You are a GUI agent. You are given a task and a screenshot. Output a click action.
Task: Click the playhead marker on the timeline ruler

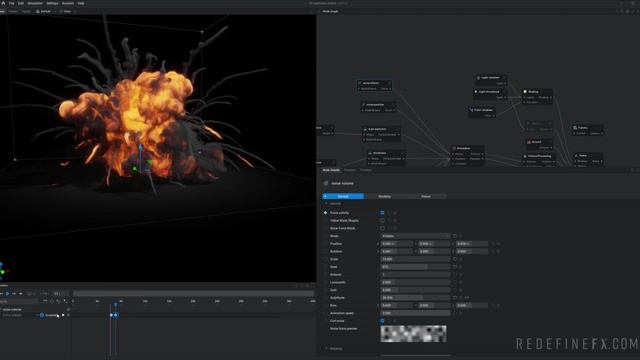click(116, 304)
